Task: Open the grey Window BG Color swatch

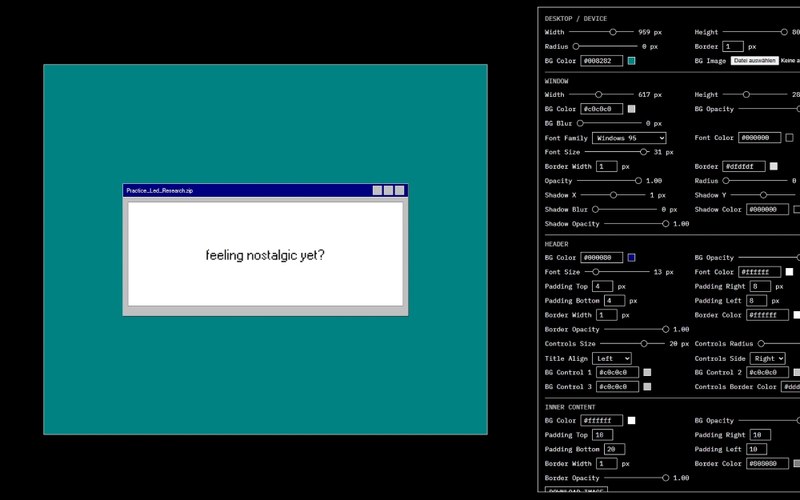Action: click(x=631, y=109)
